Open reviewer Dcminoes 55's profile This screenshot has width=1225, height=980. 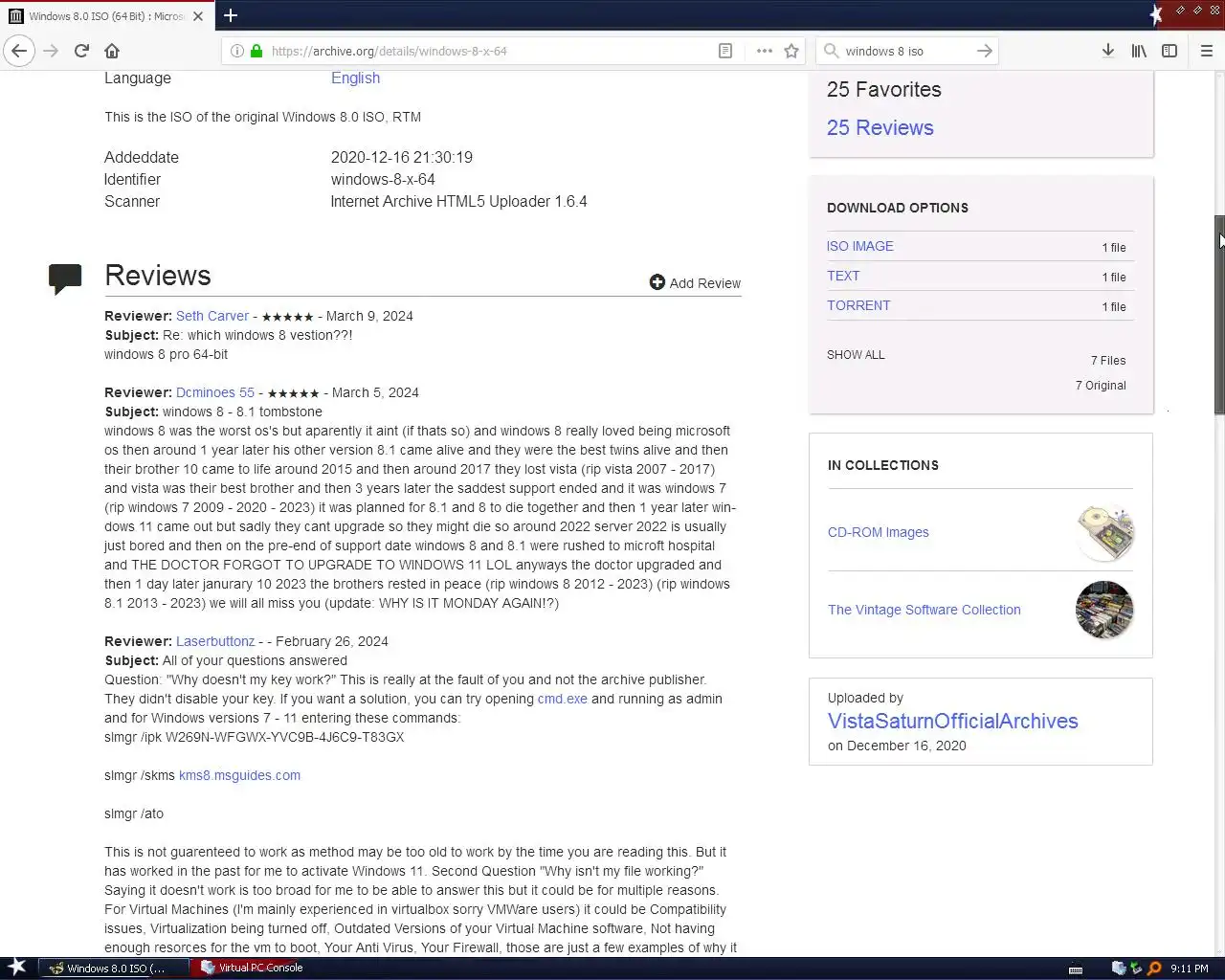[214, 392]
